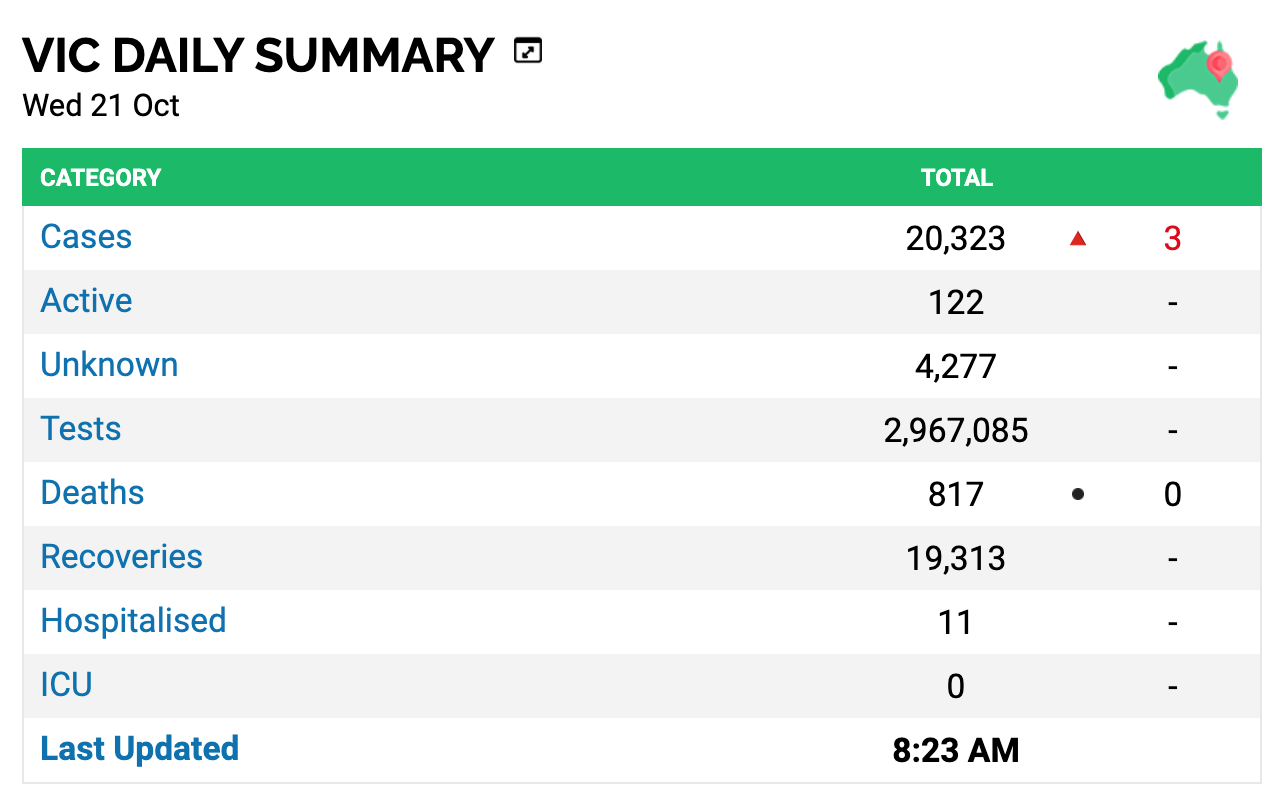This screenshot has width=1284, height=806.
Task: Open the Active category link
Action: coord(86,301)
